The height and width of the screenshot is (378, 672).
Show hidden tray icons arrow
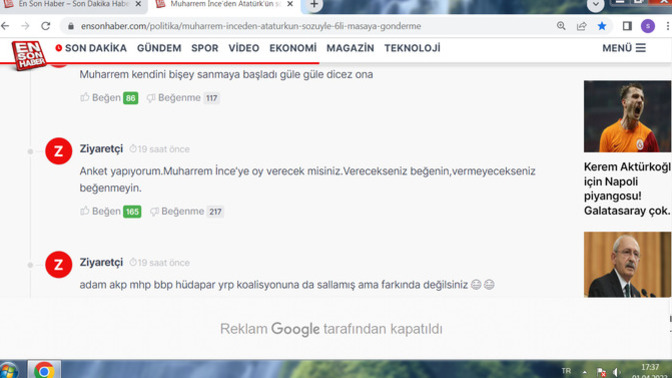click(584, 372)
